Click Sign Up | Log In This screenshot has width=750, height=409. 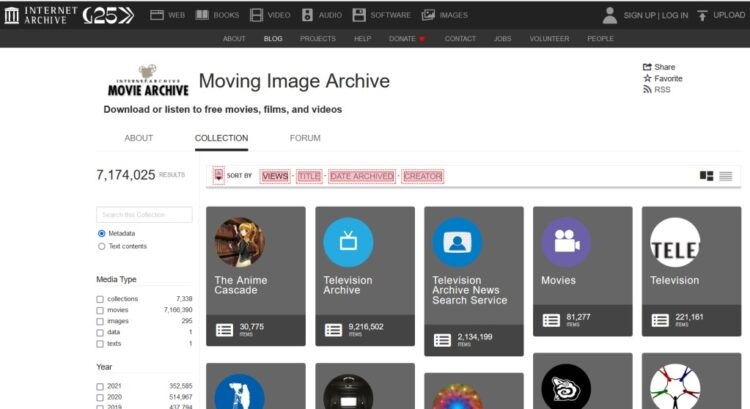[656, 15]
